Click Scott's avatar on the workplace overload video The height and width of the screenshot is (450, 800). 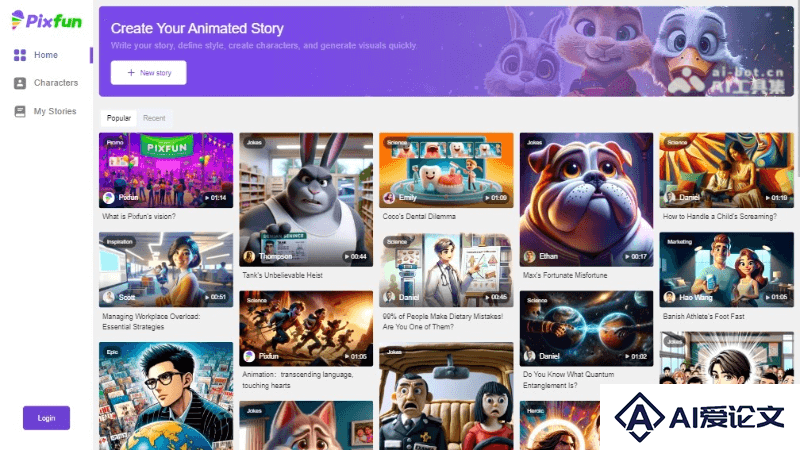[x=109, y=297]
